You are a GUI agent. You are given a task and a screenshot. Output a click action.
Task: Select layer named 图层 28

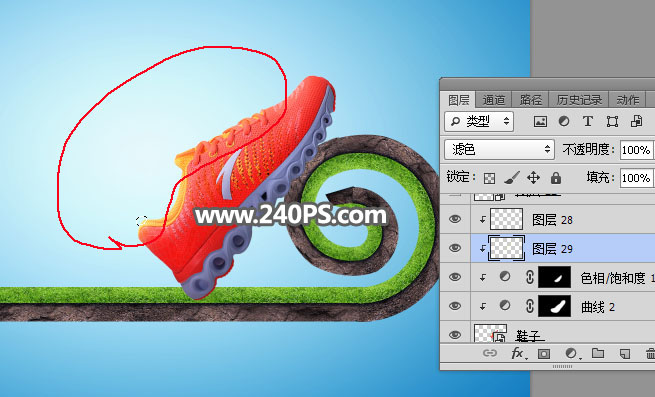coord(552,220)
